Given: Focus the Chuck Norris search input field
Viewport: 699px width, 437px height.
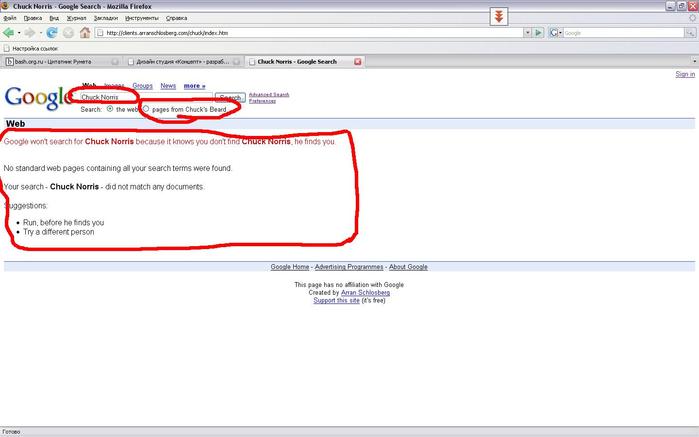Looking at the screenshot, I should (x=146, y=97).
